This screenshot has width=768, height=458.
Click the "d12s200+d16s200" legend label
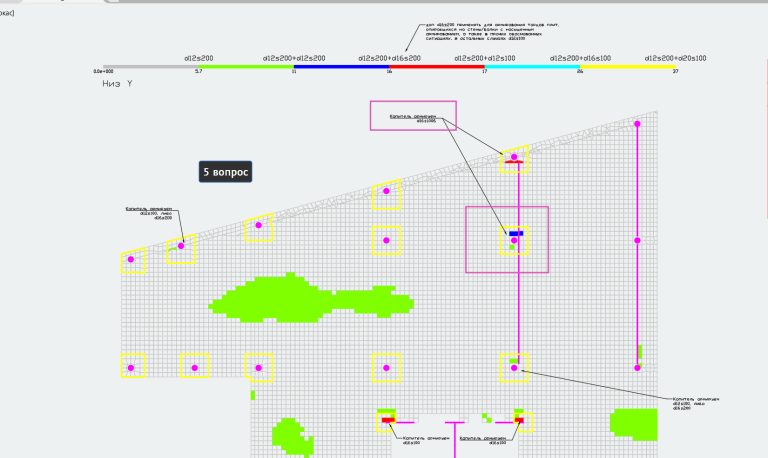pyautogui.click(x=389, y=58)
